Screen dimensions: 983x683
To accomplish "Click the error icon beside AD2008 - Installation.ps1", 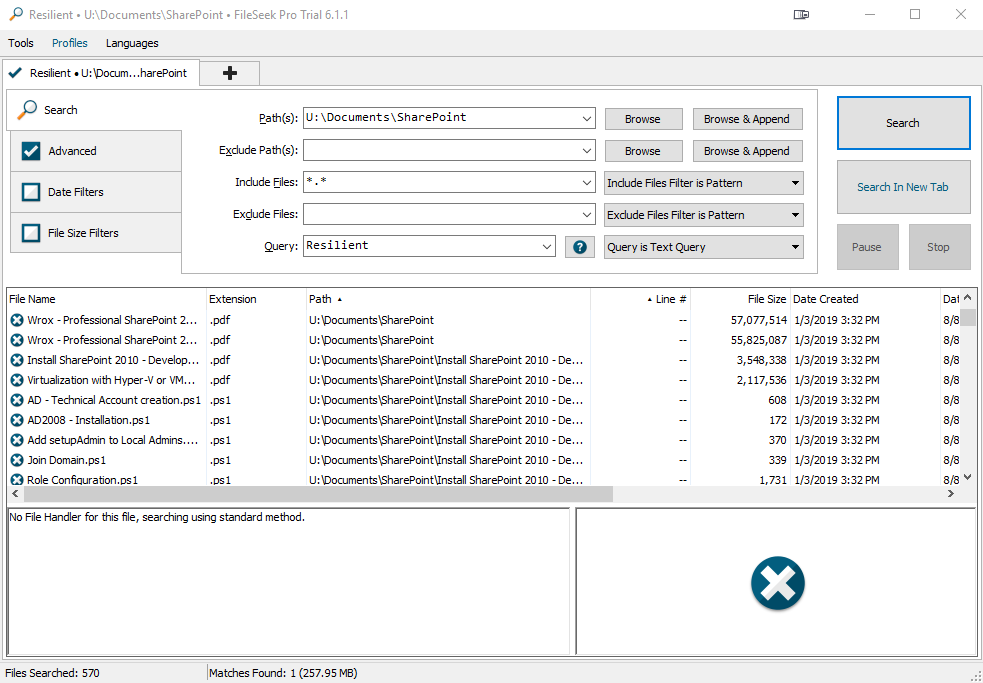I will tap(17, 420).
